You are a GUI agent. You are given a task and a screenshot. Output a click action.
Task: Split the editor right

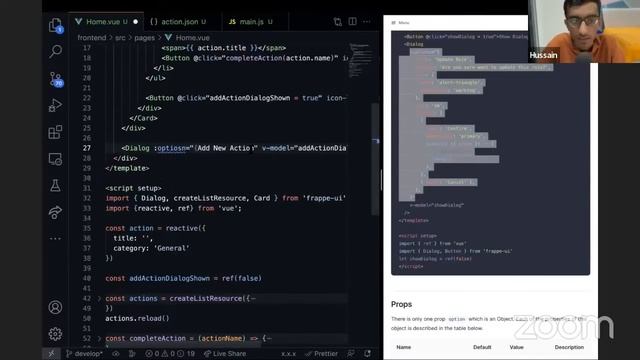point(352,22)
